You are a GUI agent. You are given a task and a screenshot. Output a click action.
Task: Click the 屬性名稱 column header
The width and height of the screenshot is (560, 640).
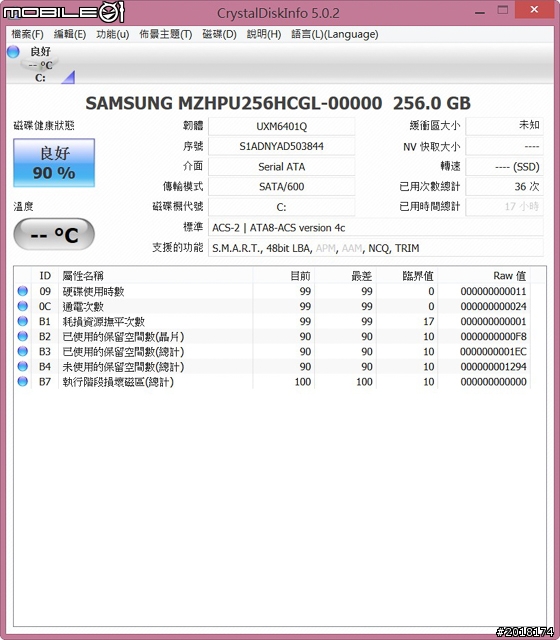156,276
